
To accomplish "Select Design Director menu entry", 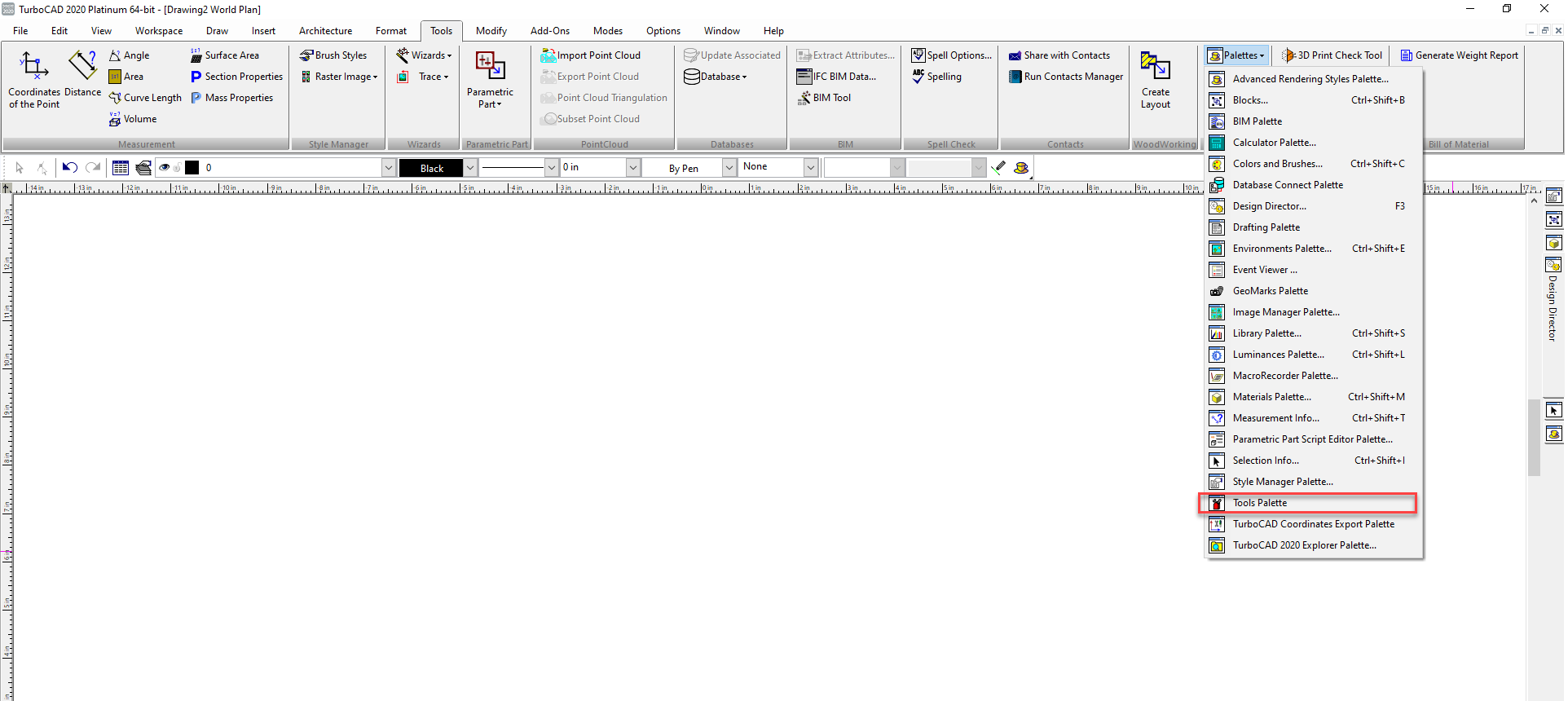I will click(x=1314, y=206).
